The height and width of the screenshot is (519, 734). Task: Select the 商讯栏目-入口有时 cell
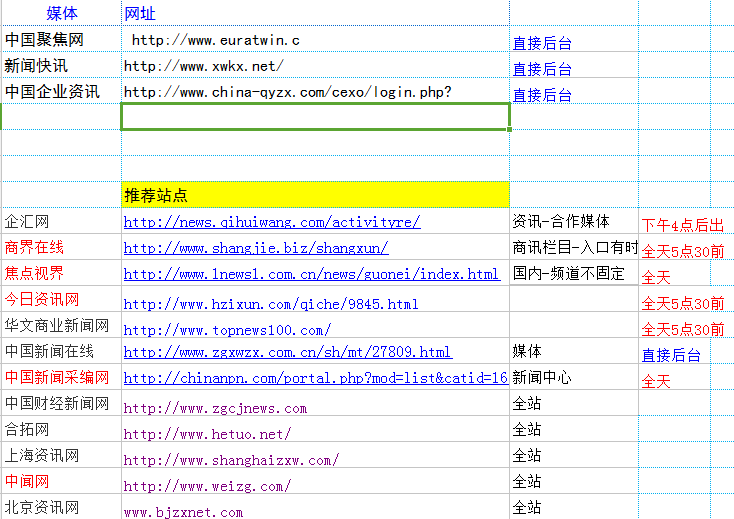coord(574,247)
